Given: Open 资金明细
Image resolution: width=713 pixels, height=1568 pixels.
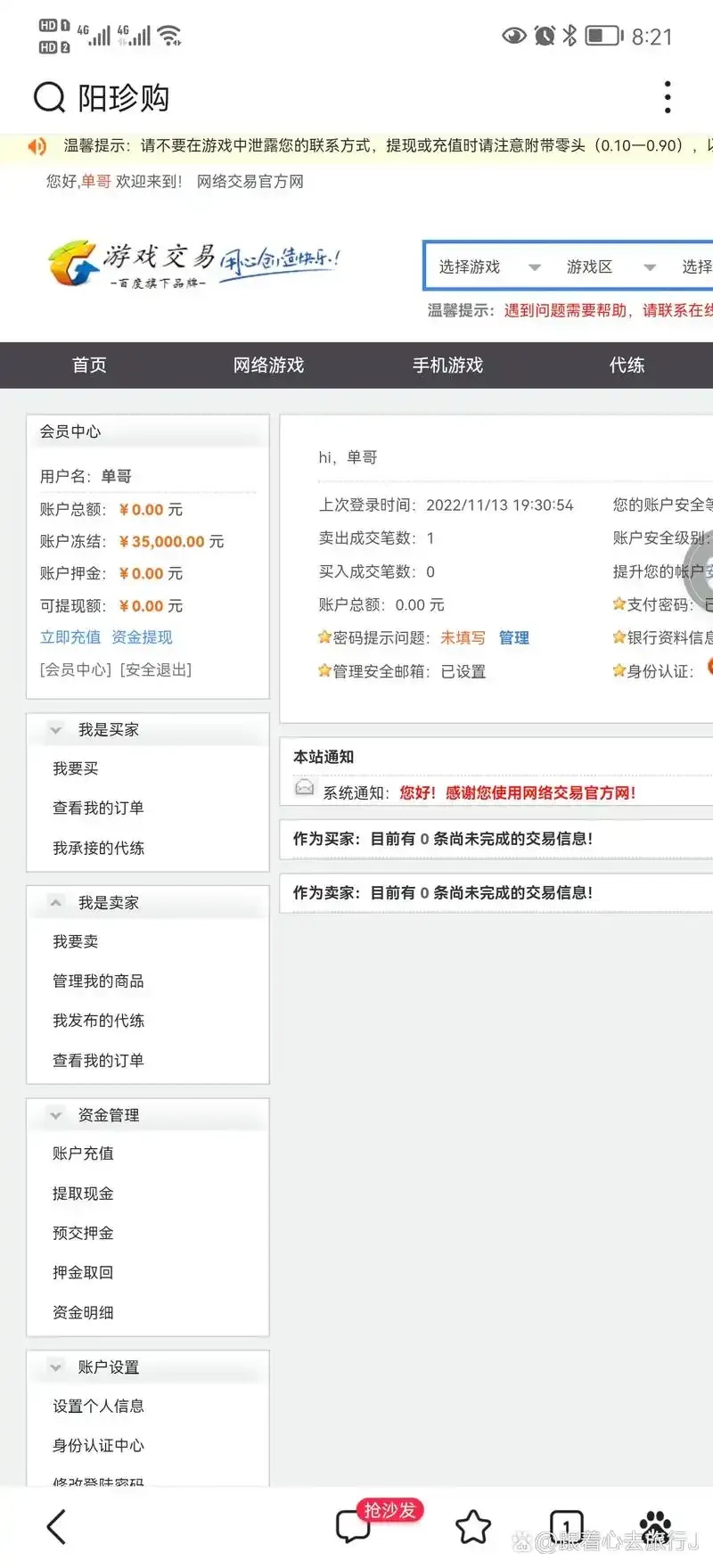Looking at the screenshot, I should (x=83, y=1312).
